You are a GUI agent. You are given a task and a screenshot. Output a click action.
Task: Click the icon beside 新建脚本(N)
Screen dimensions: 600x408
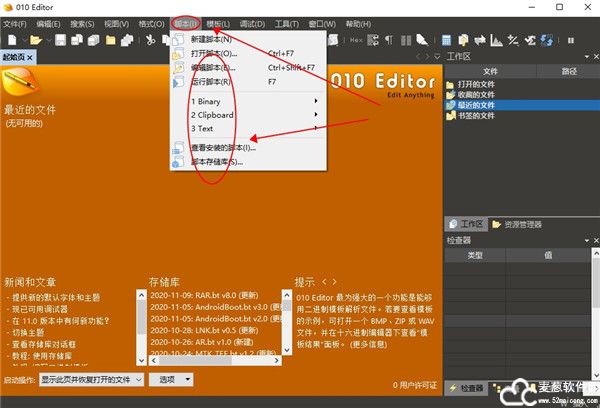tap(178, 39)
